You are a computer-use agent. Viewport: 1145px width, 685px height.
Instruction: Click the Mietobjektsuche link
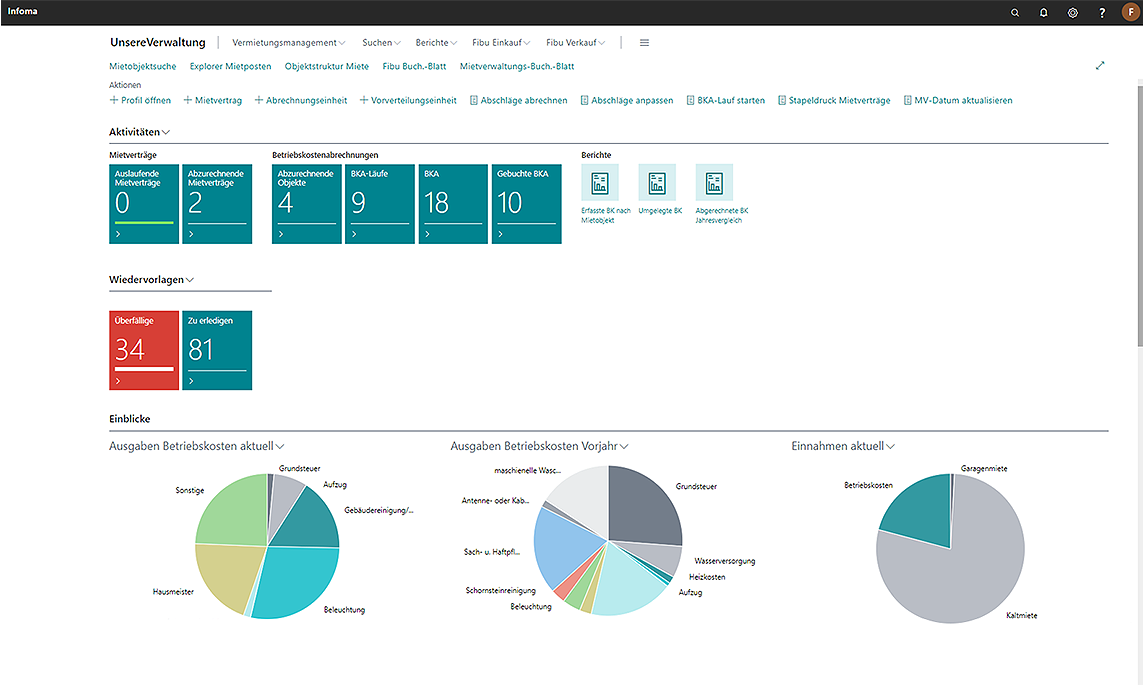pyautogui.click(x=142, y=66)
